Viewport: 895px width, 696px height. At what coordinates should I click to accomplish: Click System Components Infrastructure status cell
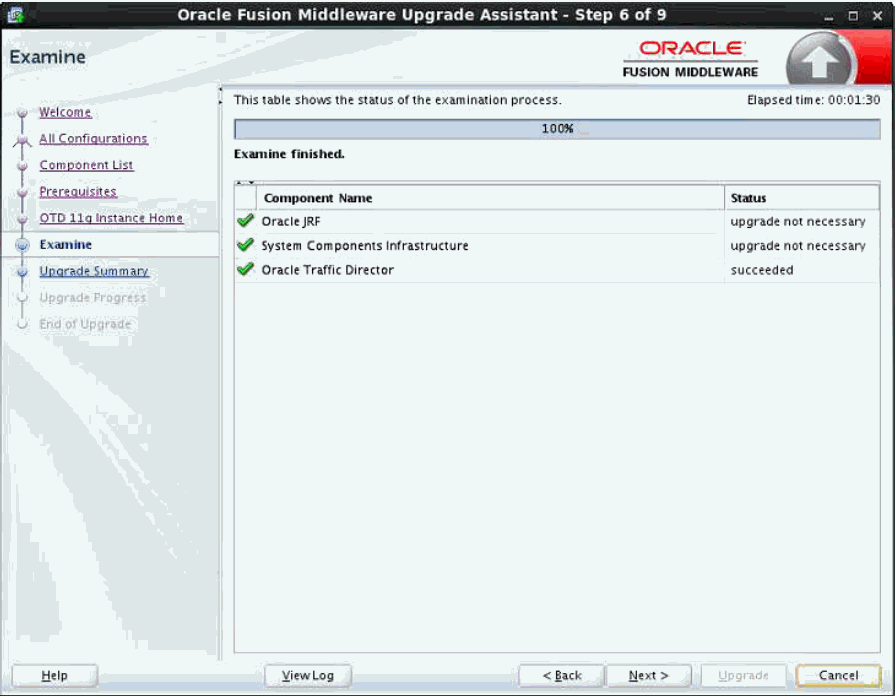(797, 246)
